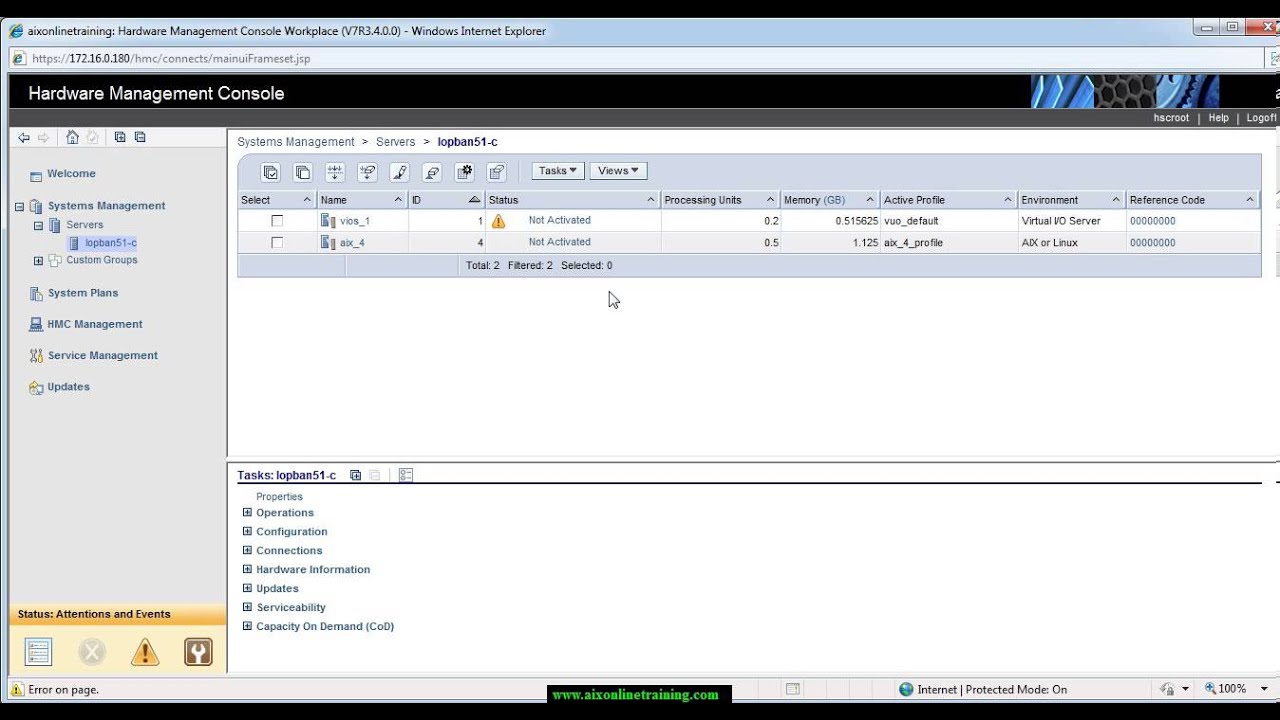Click the Home page house icon
1280x720 pixels.
point(72,137)
